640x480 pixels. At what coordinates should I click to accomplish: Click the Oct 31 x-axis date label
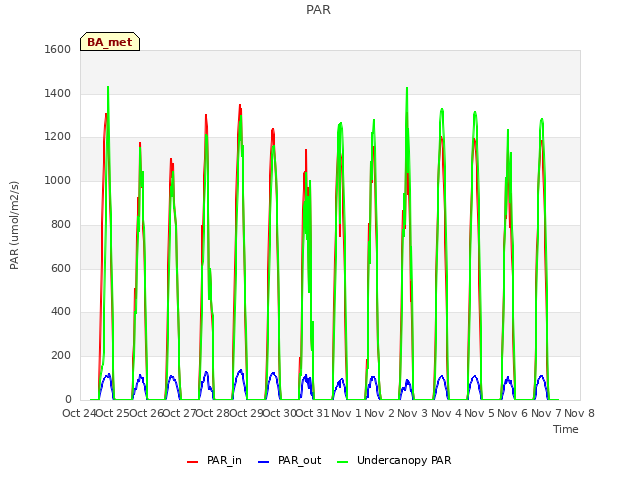(x=312, y=413)
